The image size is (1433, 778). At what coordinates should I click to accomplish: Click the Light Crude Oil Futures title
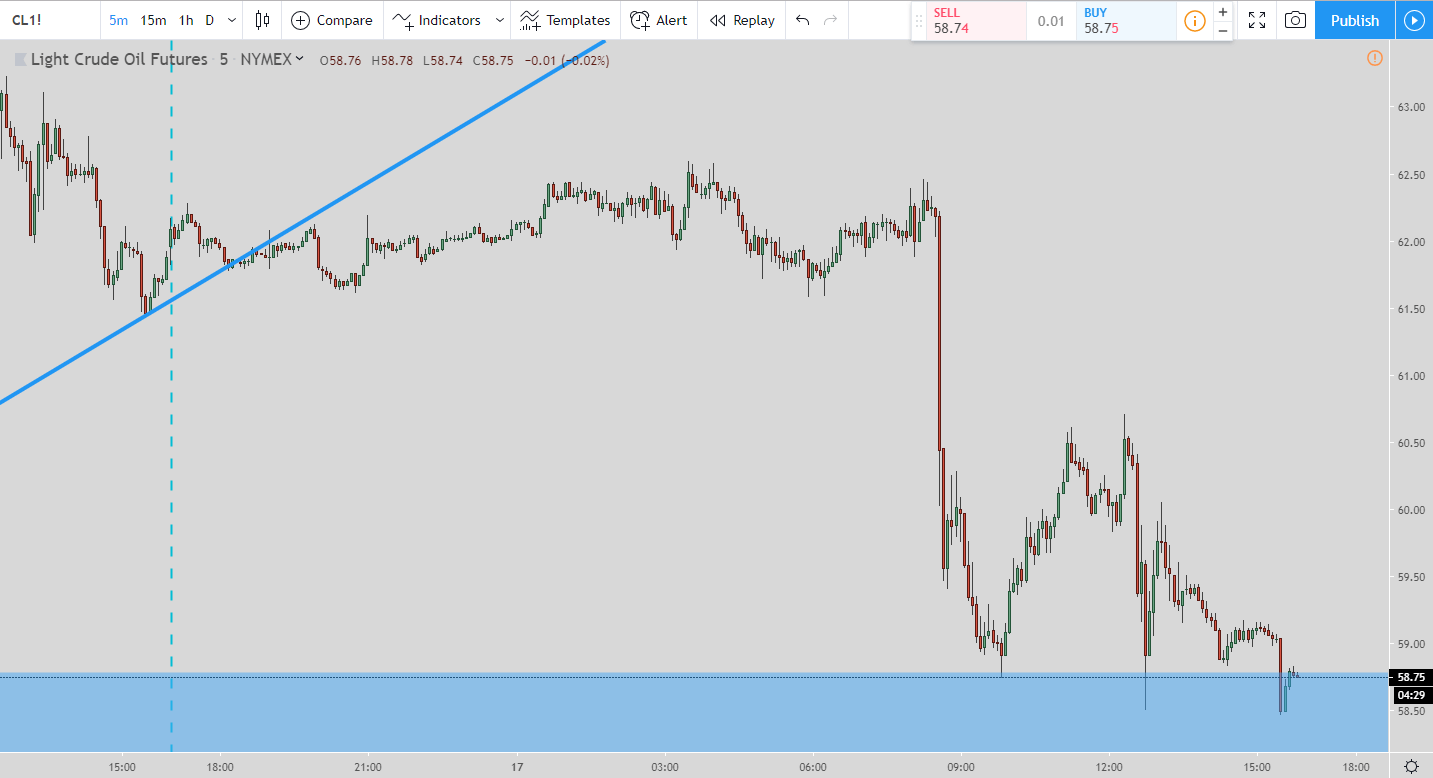[119, 60]
